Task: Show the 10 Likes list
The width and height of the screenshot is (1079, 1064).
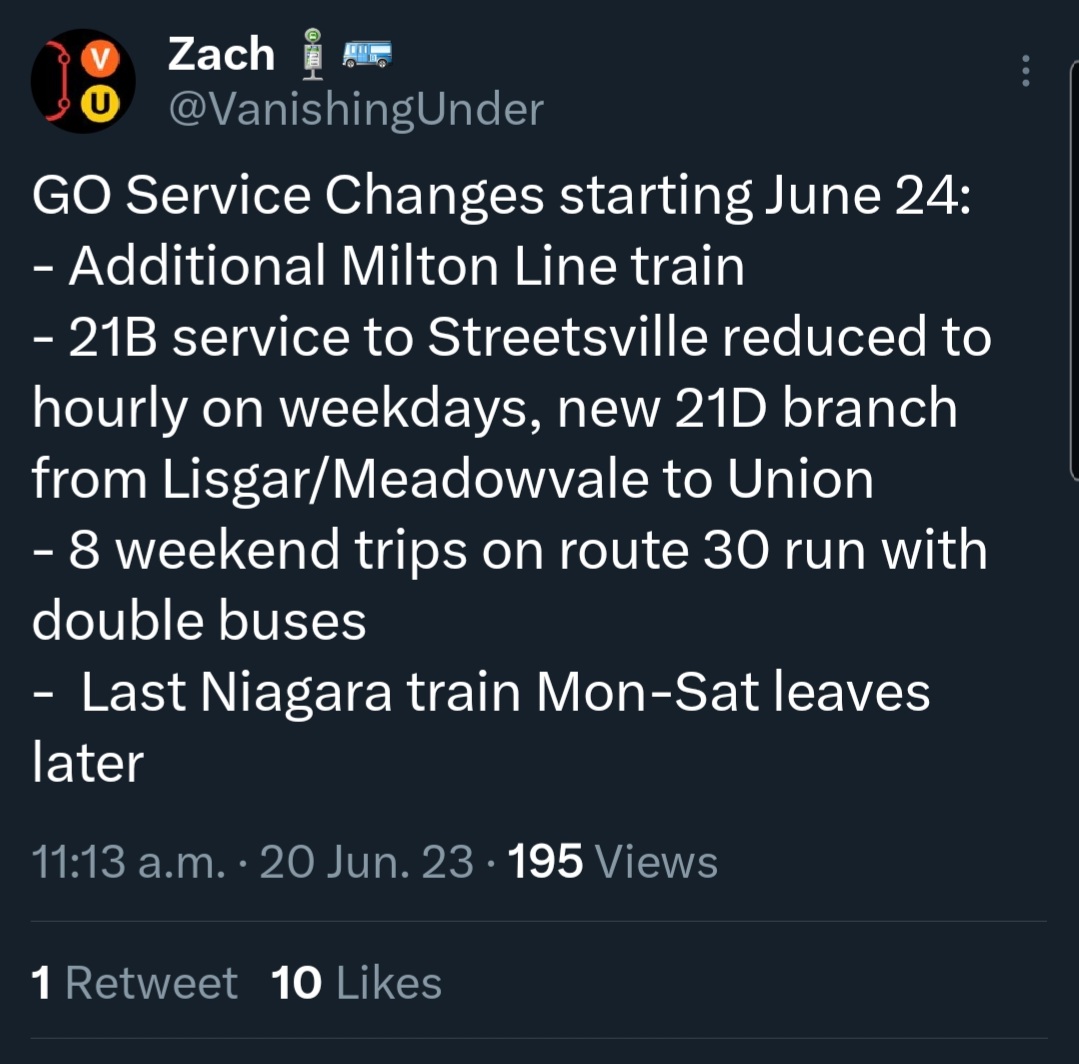Action: click(356, 982)
